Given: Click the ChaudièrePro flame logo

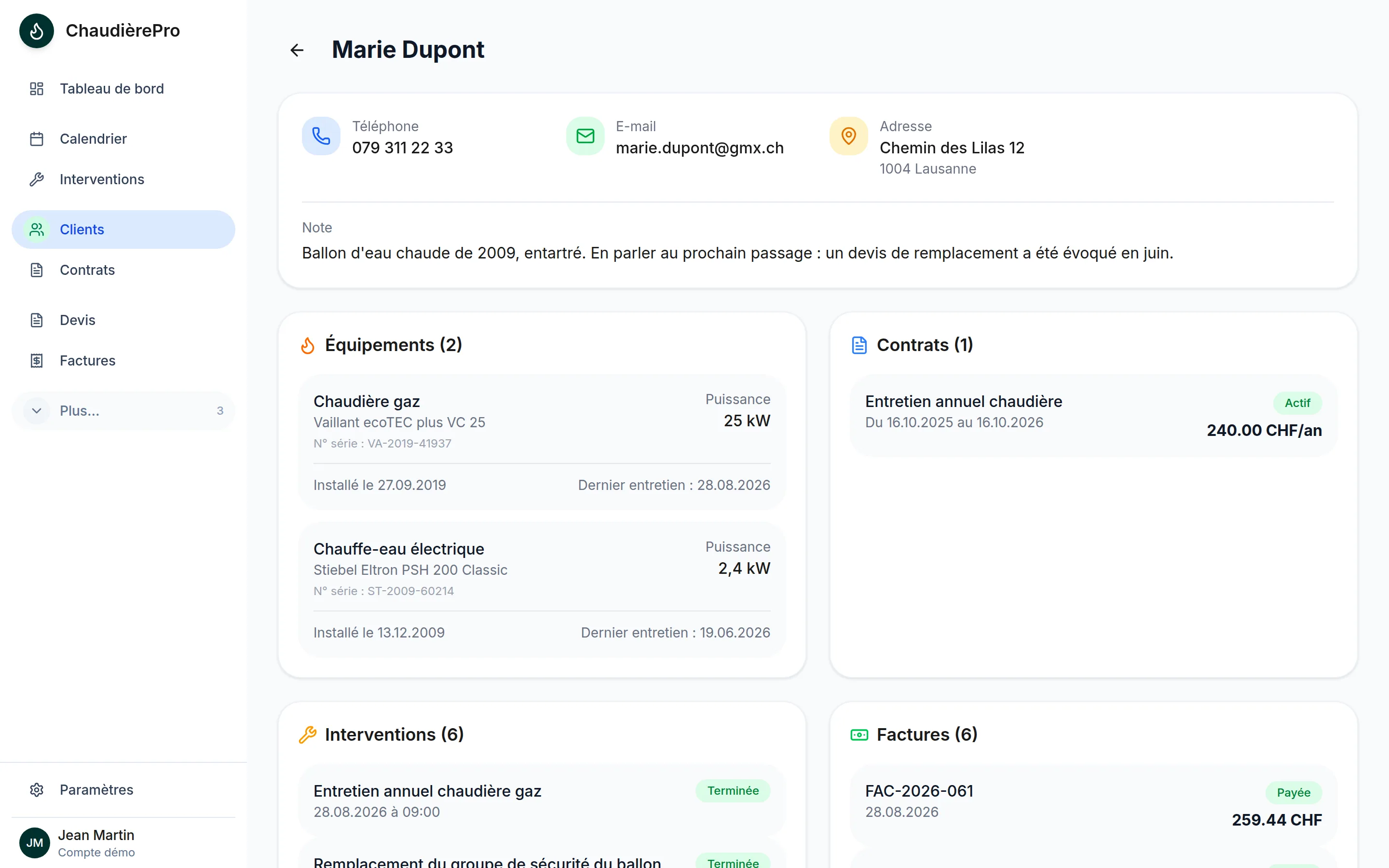Looking at the screenshot, I should 36,30.
